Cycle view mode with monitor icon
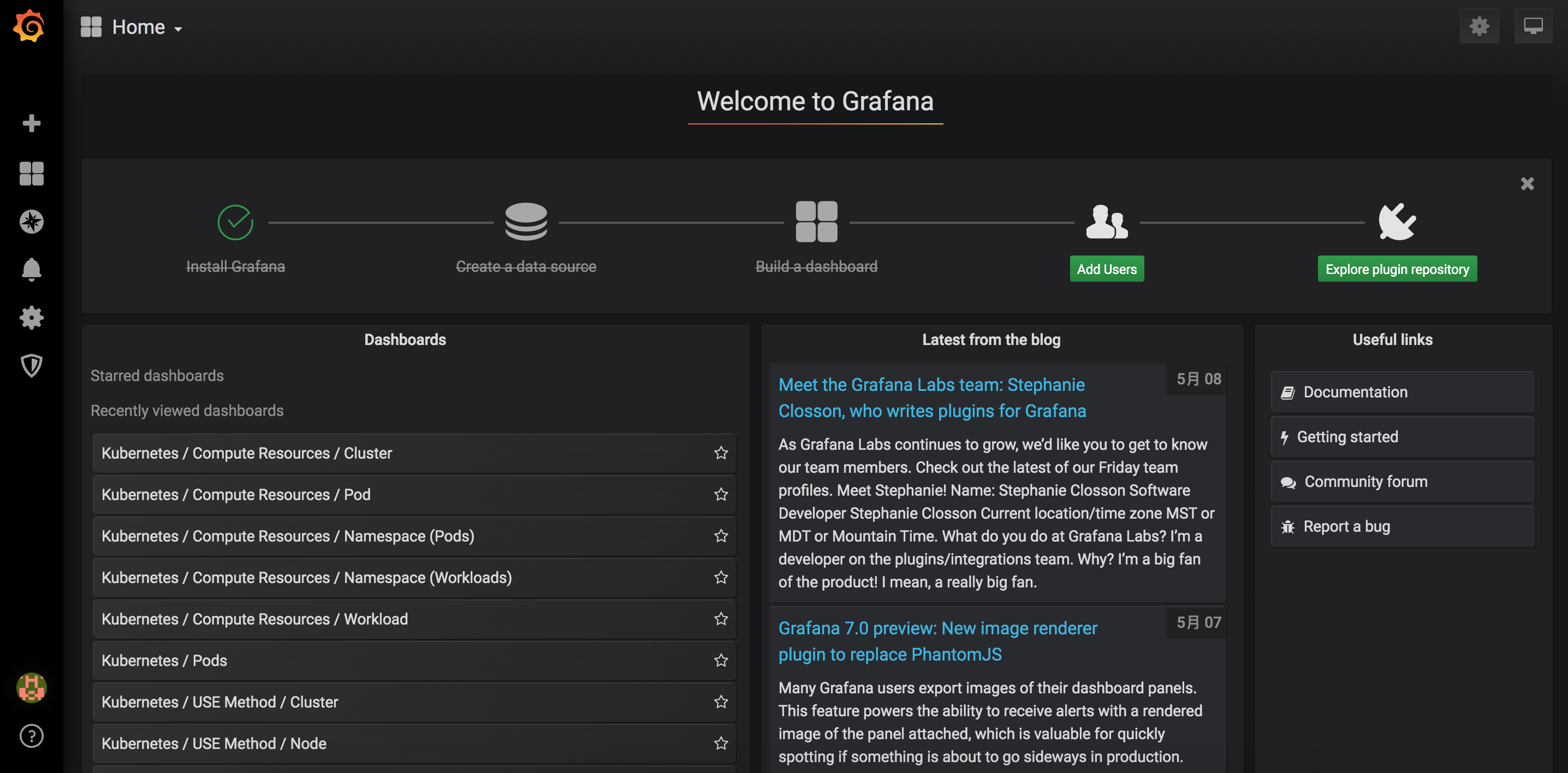Image resolution: width=1568 pixels, height=773 pixels. click(1533, 26)
